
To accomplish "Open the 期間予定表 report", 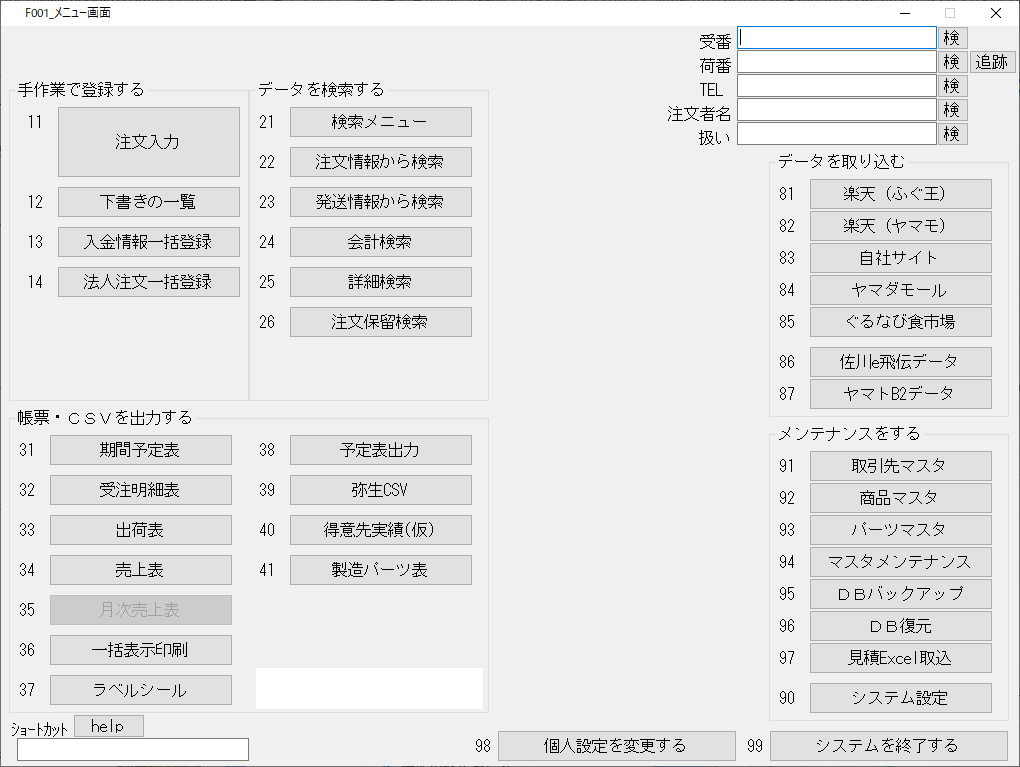I will 140,450.
